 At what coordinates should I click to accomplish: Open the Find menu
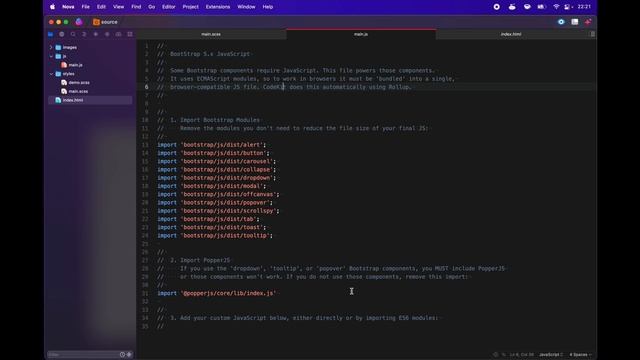(x=136, y=7)
